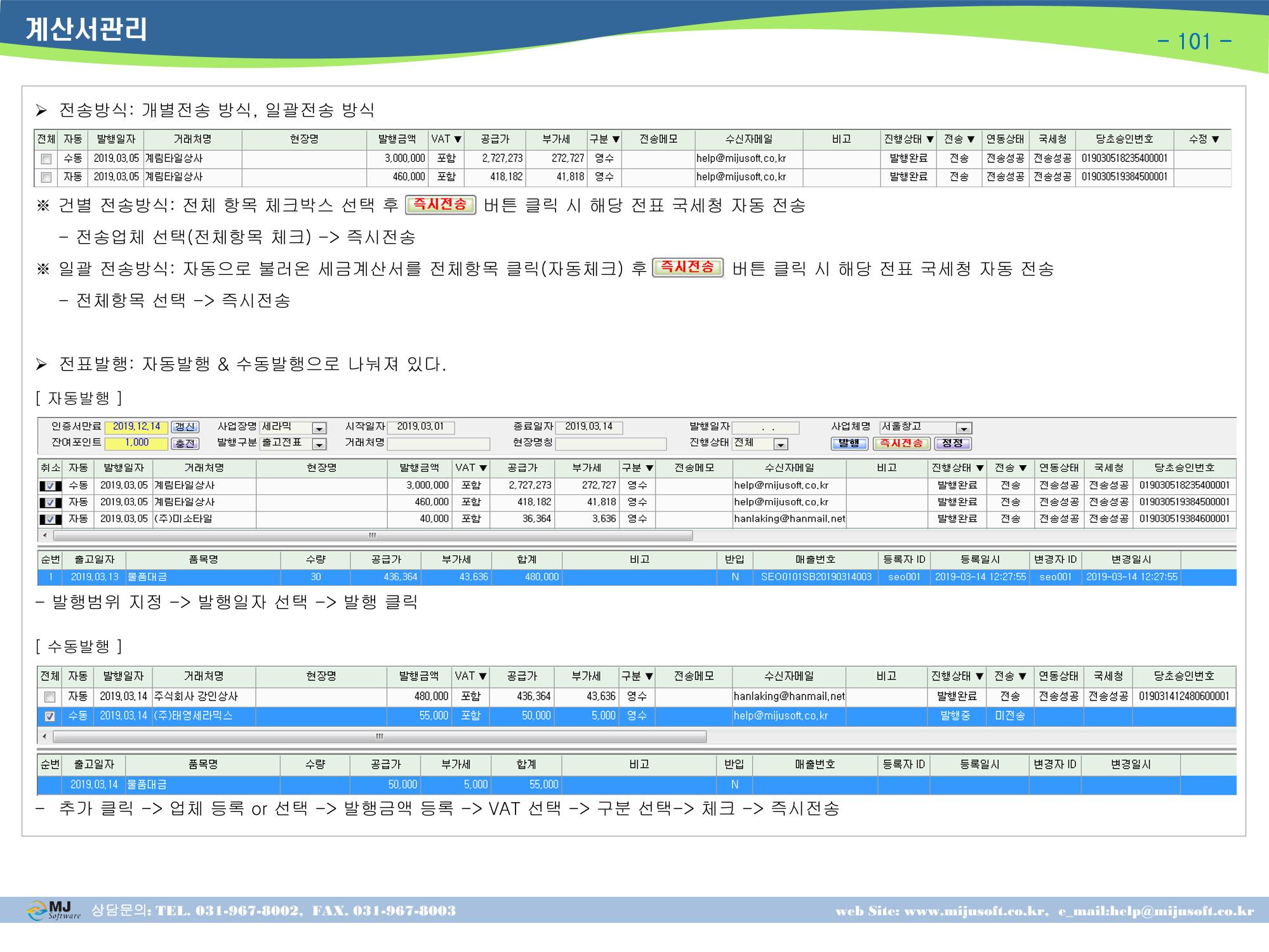
Task: Open 진행상태 ▼ filter in 전송방식 table header
Action: pos(908,139)
